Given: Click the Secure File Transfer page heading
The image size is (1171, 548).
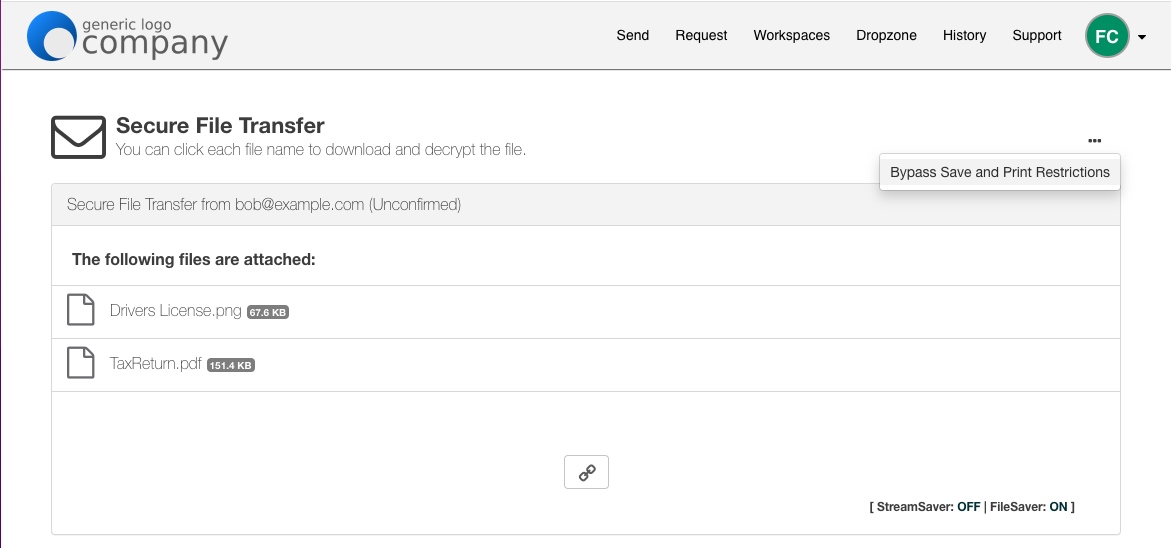Looking at the screenshot, I should coord(220,125).
